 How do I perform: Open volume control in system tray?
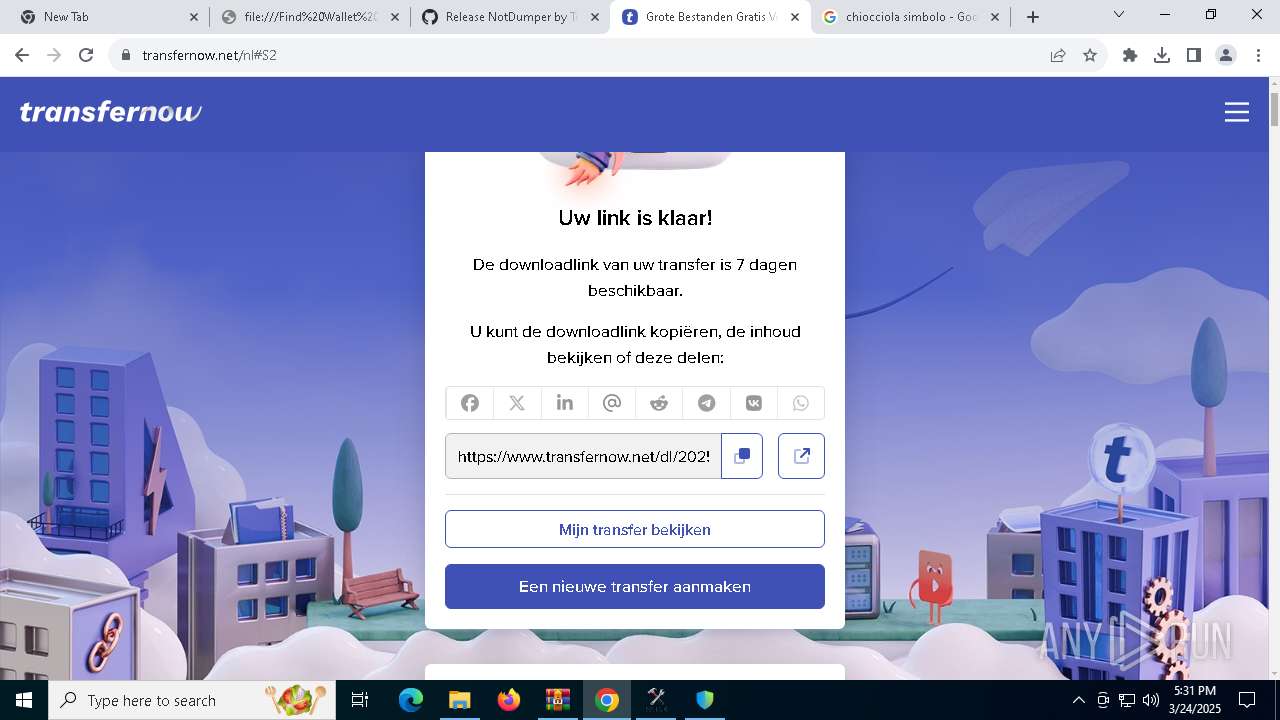click(x=1151, y=700)
